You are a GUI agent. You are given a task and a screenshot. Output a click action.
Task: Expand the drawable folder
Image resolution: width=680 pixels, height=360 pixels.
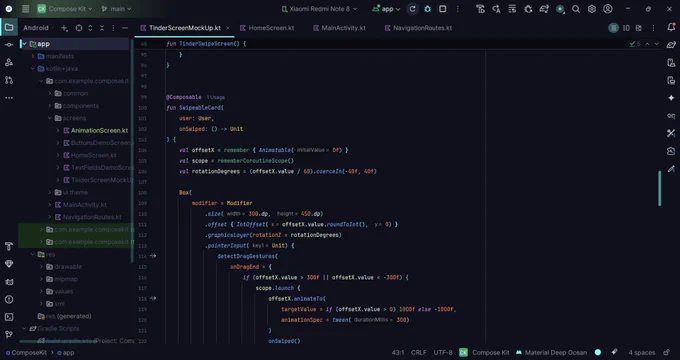click(x=41, y=267)
